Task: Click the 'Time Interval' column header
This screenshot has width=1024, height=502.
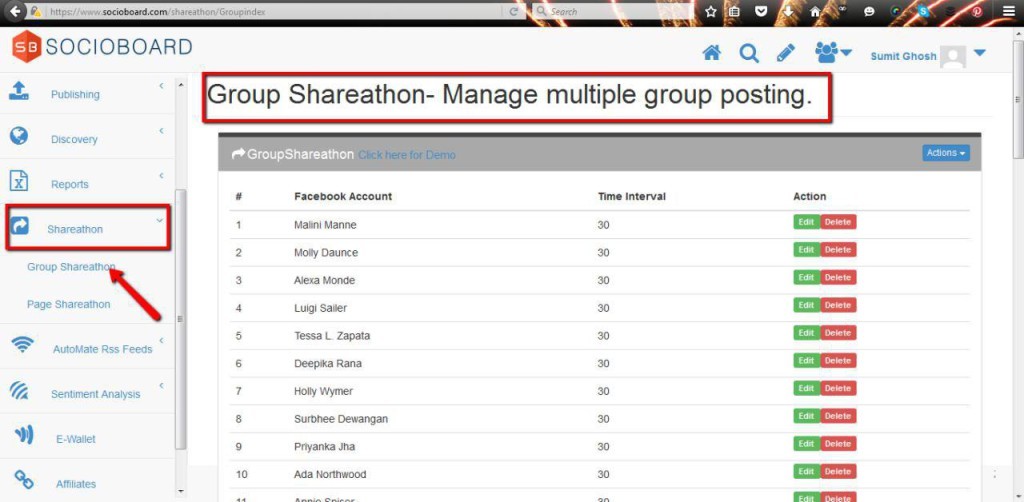Action: click(x=632, y=196)
